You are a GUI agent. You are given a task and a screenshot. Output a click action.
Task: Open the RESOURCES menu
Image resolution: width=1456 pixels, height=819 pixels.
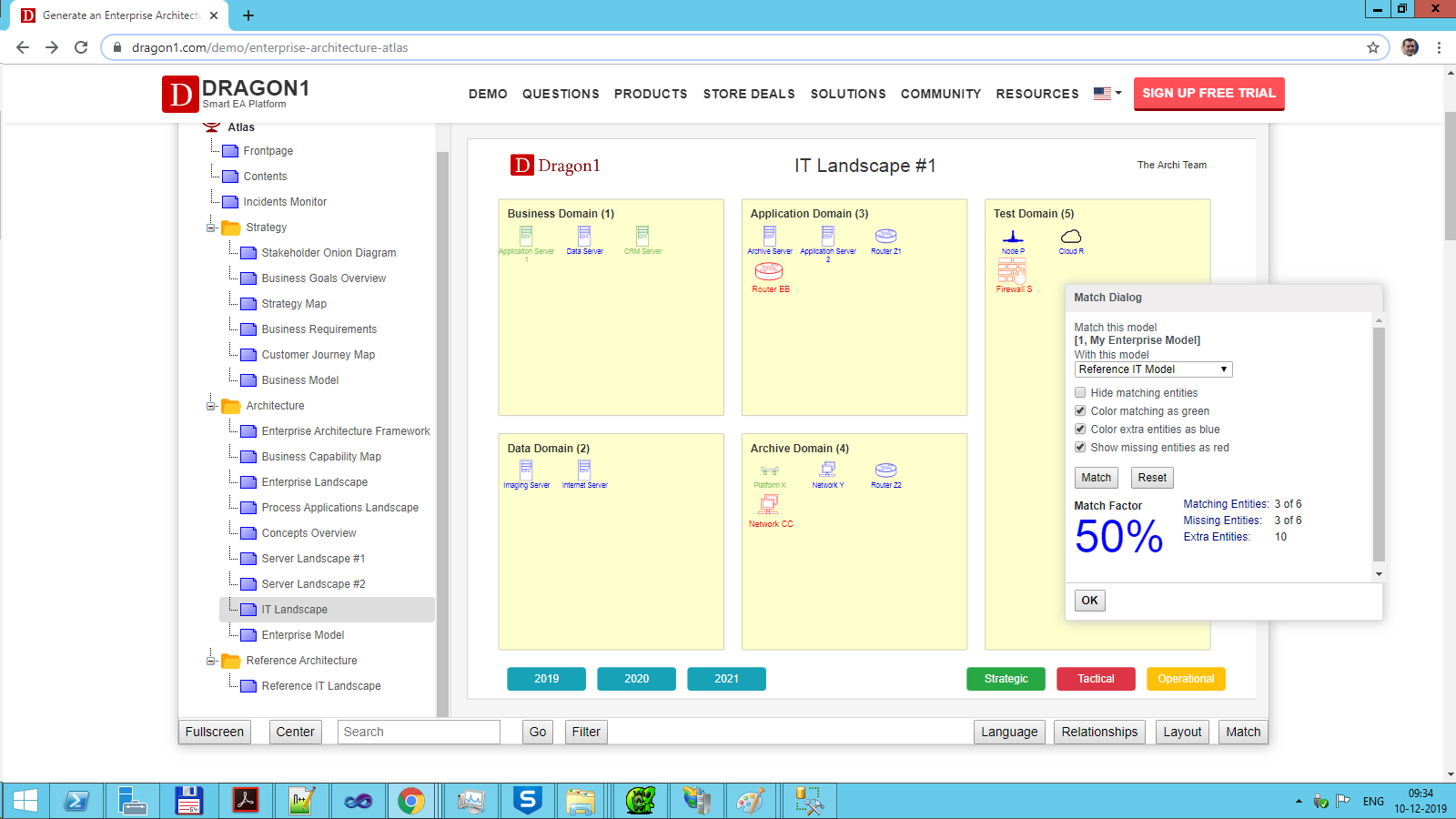pyautogui.click(x=1037, y=94)
